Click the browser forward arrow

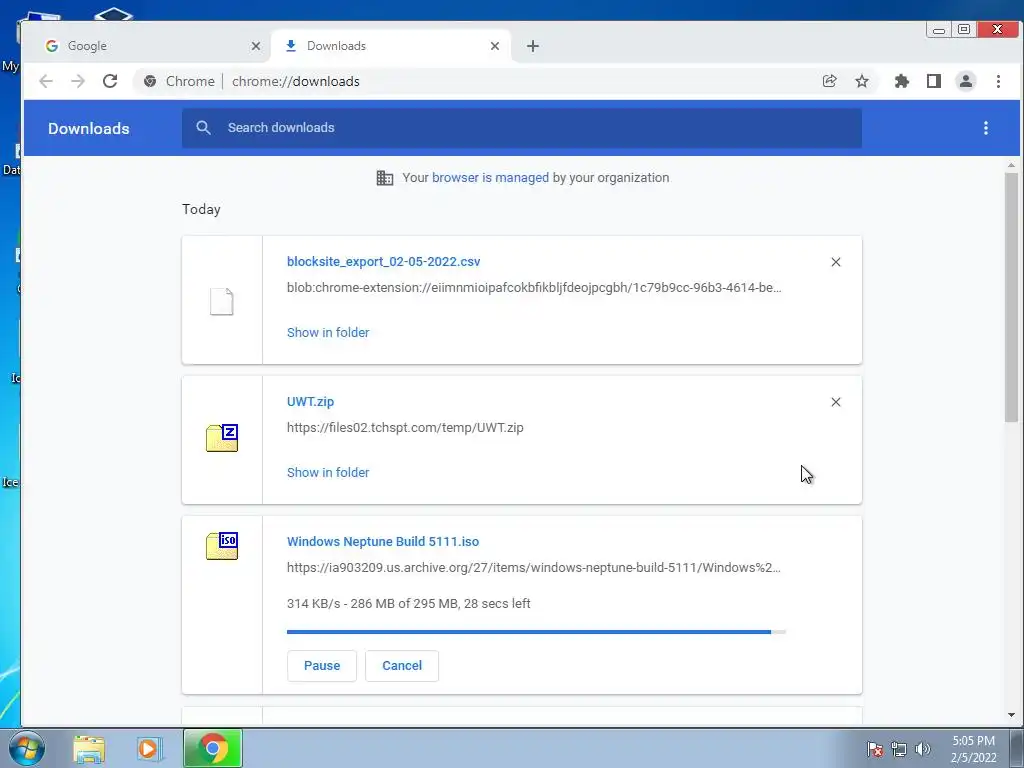[78, 81]
